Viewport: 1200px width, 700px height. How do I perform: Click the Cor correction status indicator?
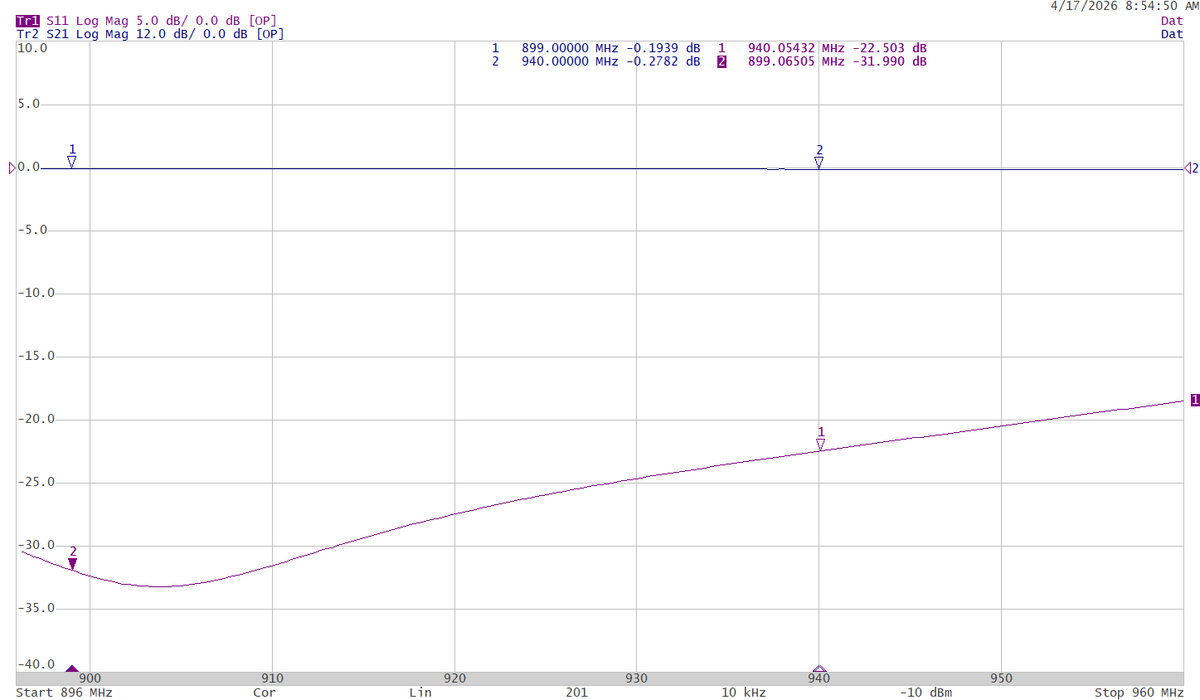coord(264,692)
